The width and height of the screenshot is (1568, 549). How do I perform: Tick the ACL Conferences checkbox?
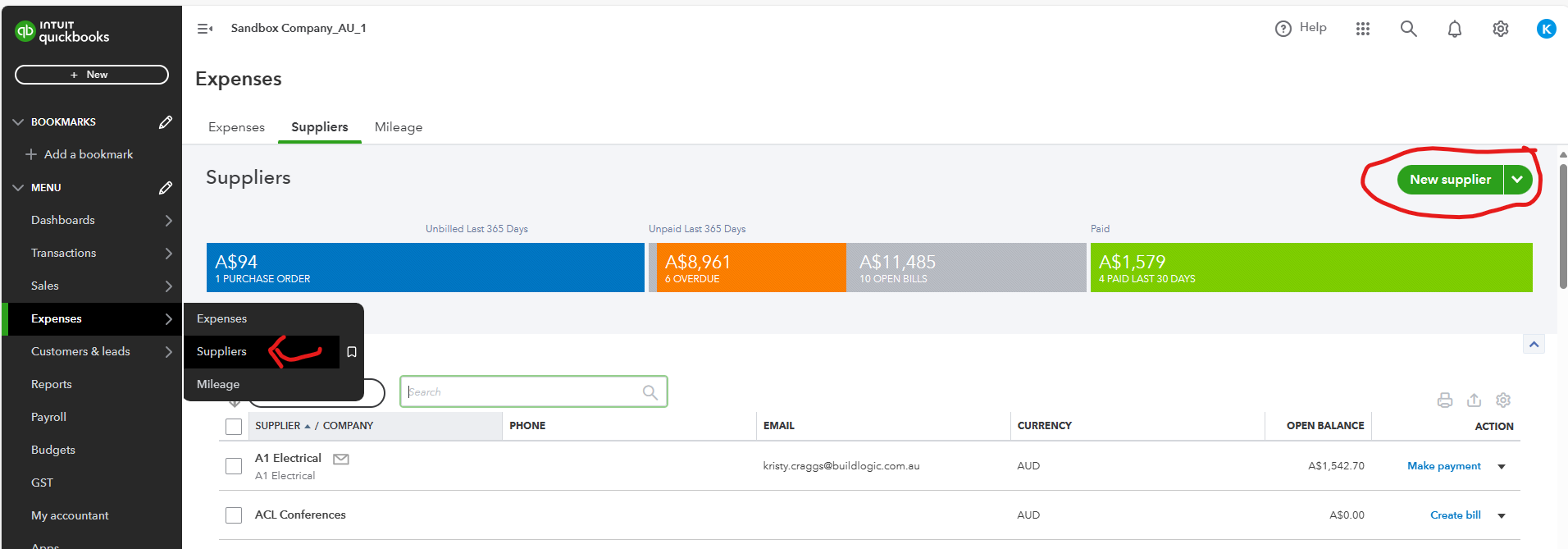(x=234, y=515)
